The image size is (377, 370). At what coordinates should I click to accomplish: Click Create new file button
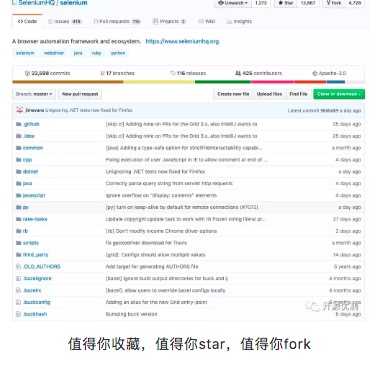(x=233, y=94)
